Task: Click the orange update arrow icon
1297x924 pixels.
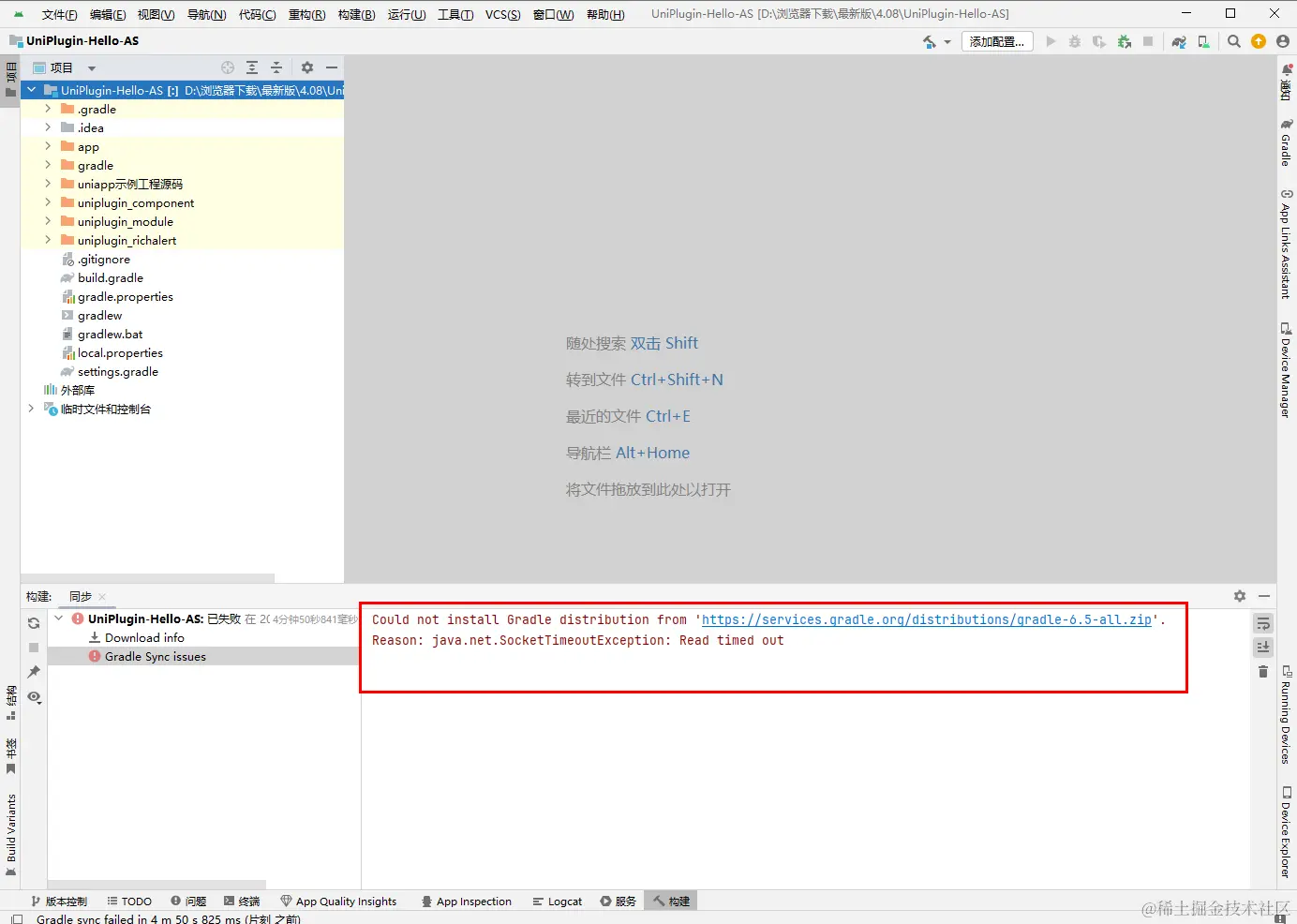Action: [x=1259, y=41]
